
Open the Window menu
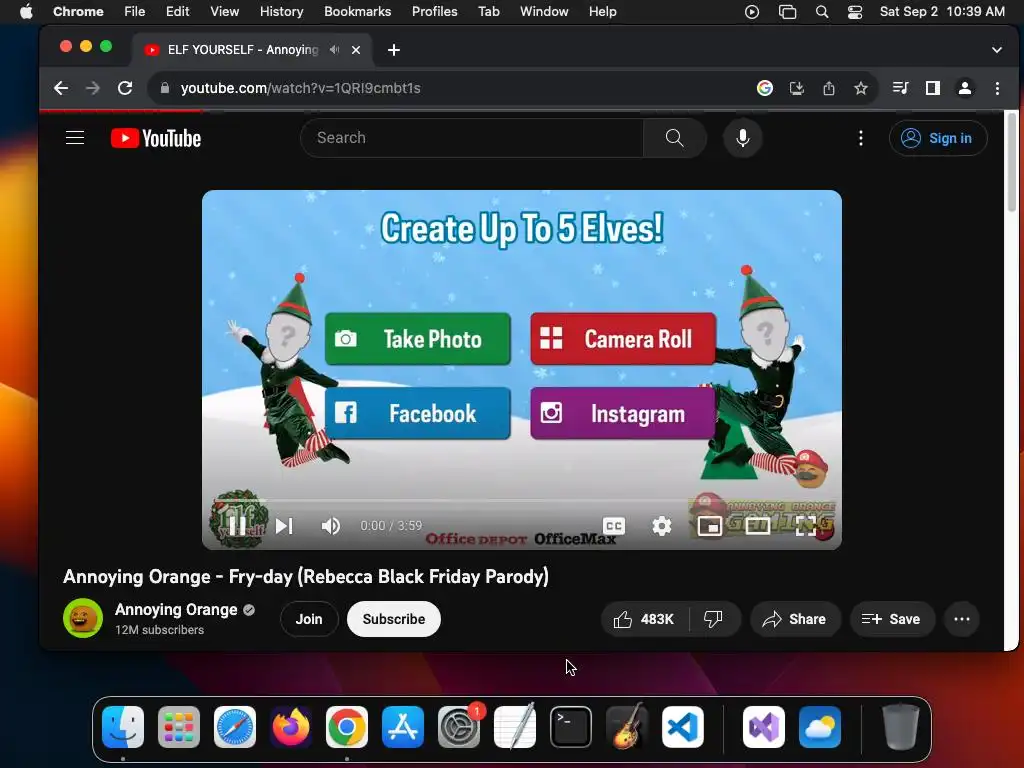[x=544, y=12]
